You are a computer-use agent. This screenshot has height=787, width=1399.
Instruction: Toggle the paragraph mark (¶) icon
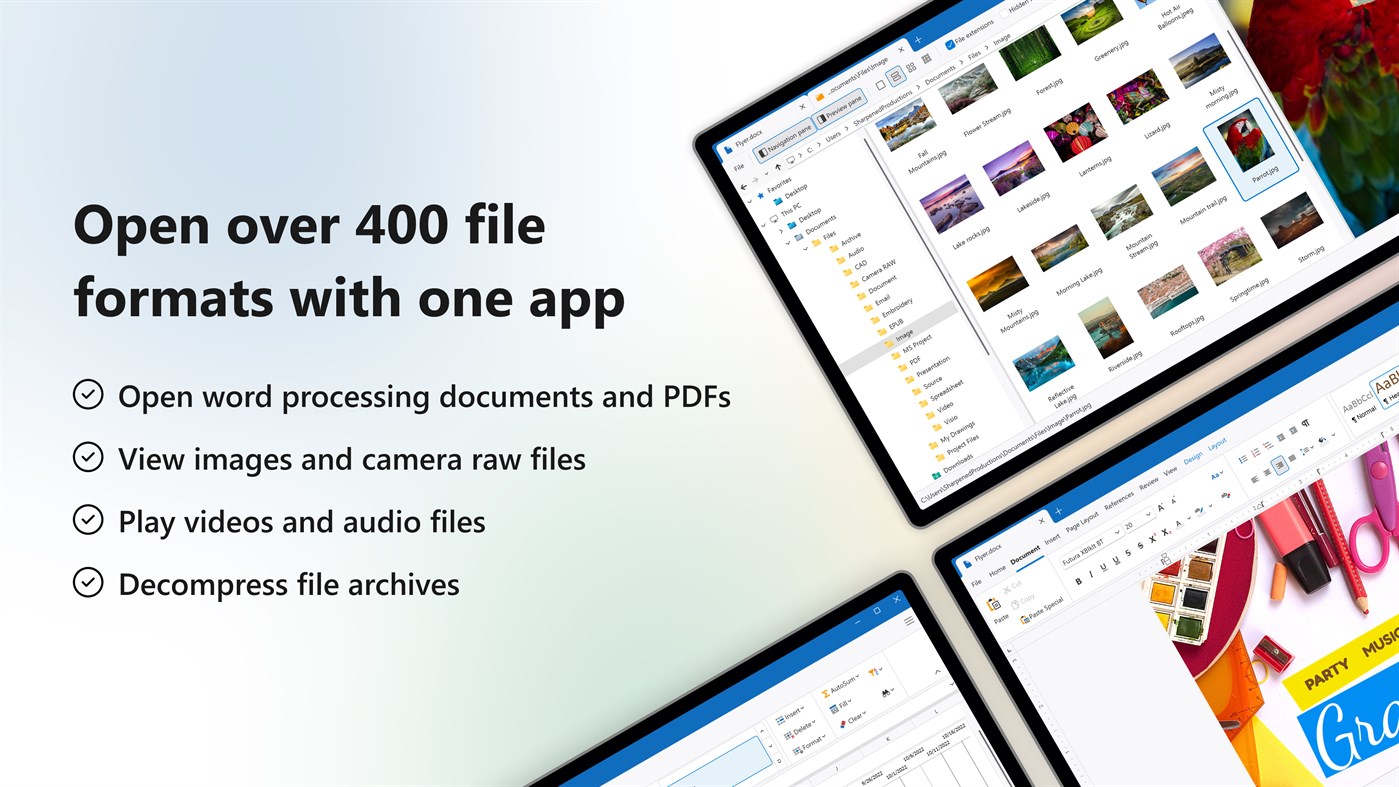pyautogui.click(x=1305, y=423)
